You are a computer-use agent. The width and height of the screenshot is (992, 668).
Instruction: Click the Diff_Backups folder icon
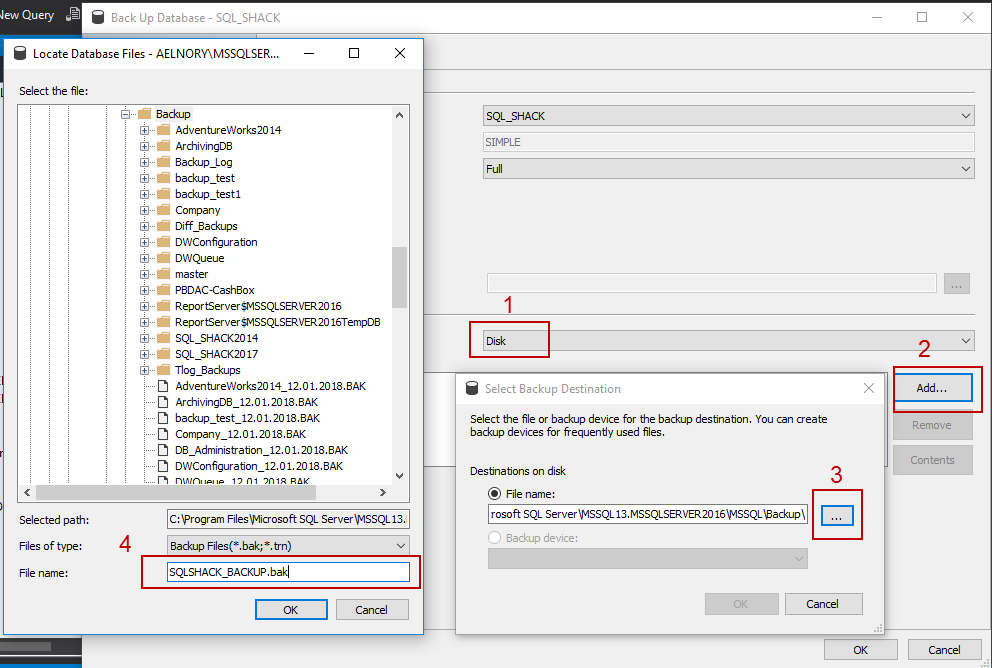tap(164, 226)
